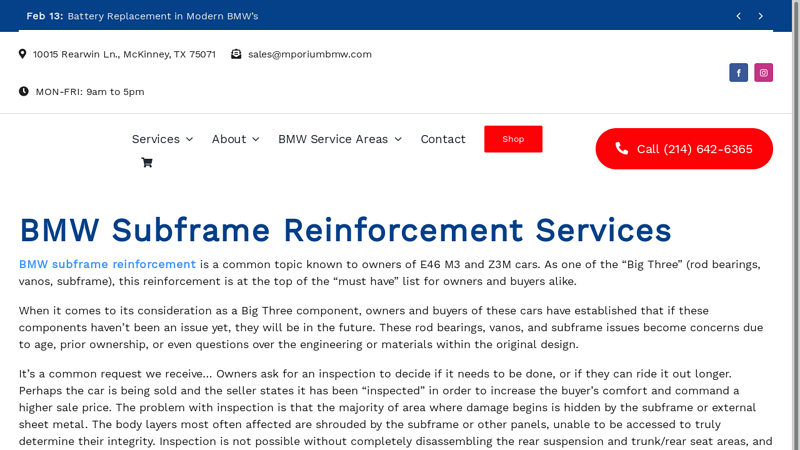This screenshot has width=800, height=450.
Task: Click the page vertical scrollbar
Action: coord(796,225)
